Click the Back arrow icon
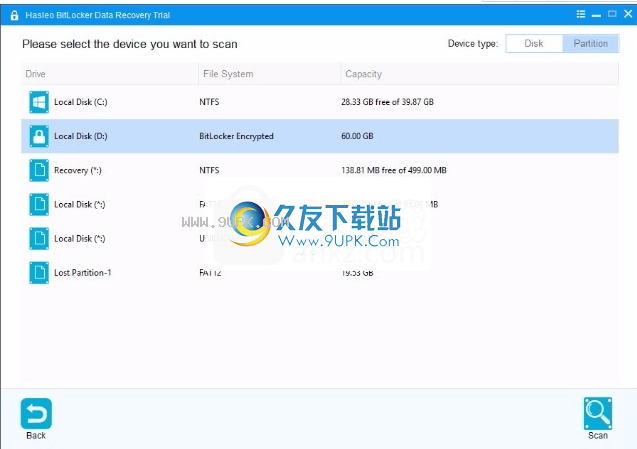Screen dimensions: 637x449 [36, 414]
